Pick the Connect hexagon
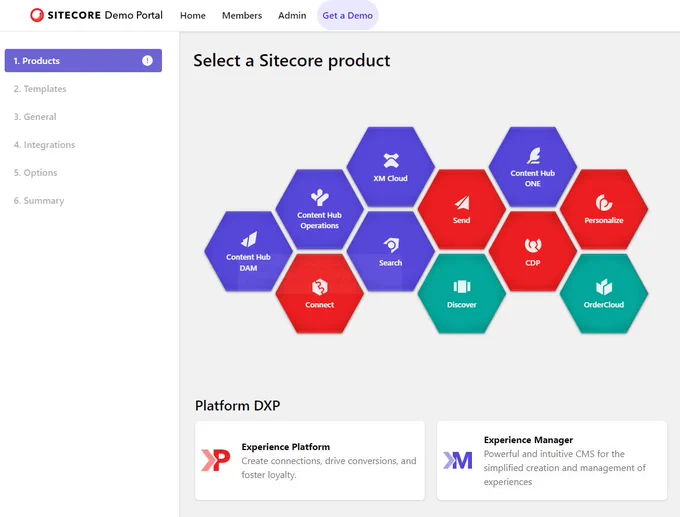680x517 pixels. click(x=320, y=294)
